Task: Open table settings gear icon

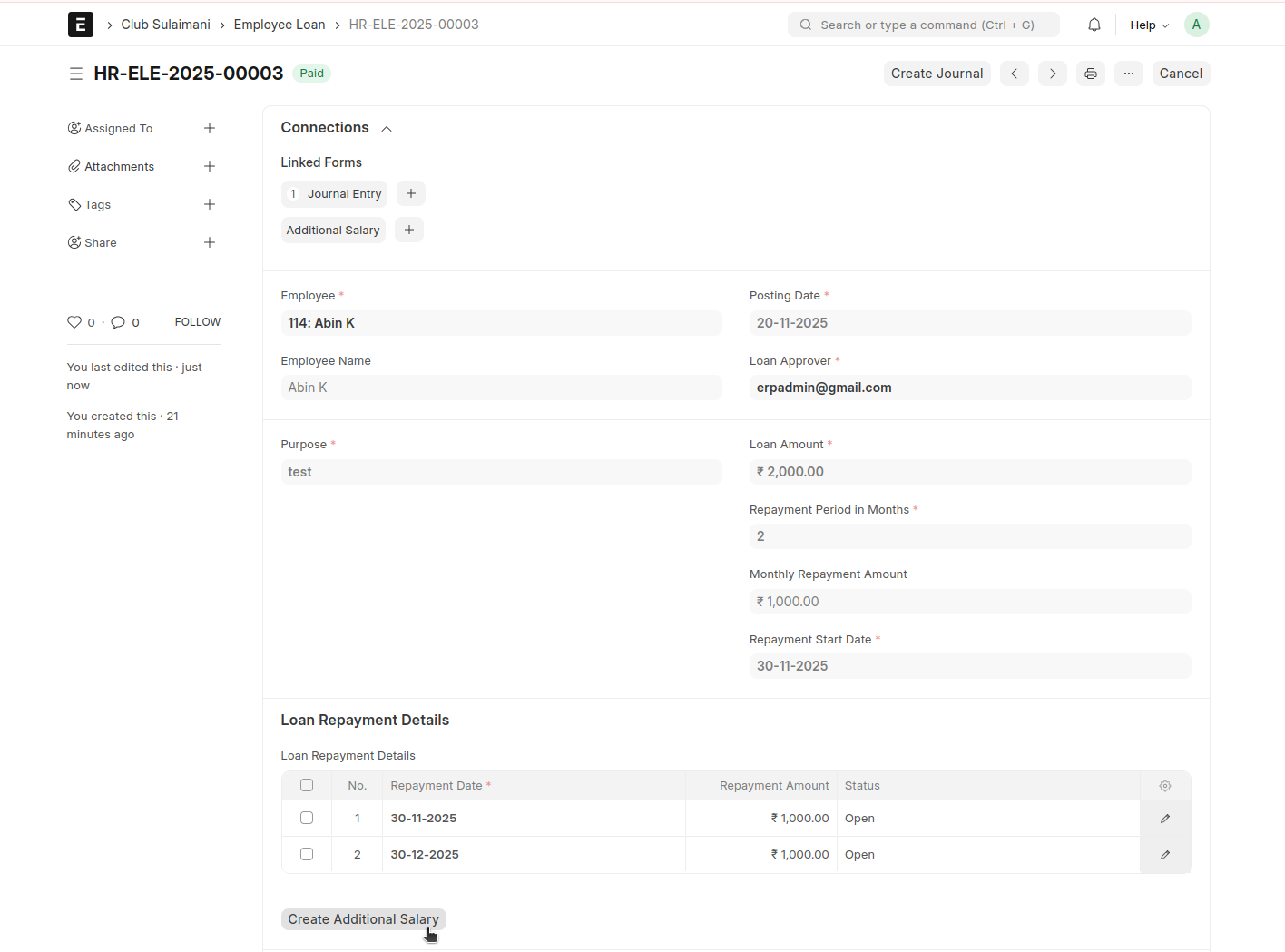Action: coord(1164,786)
